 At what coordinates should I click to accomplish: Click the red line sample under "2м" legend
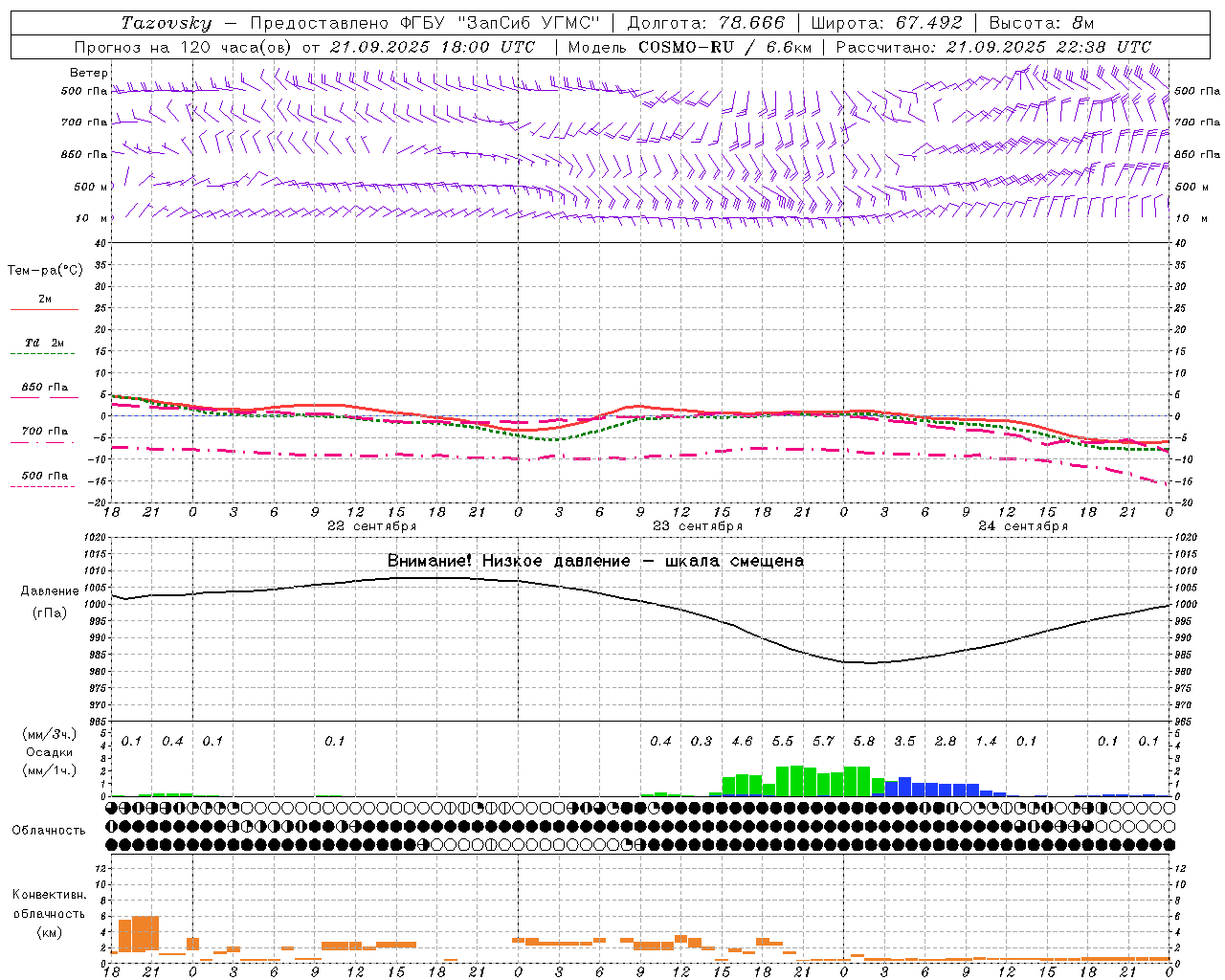coord(45,309)
